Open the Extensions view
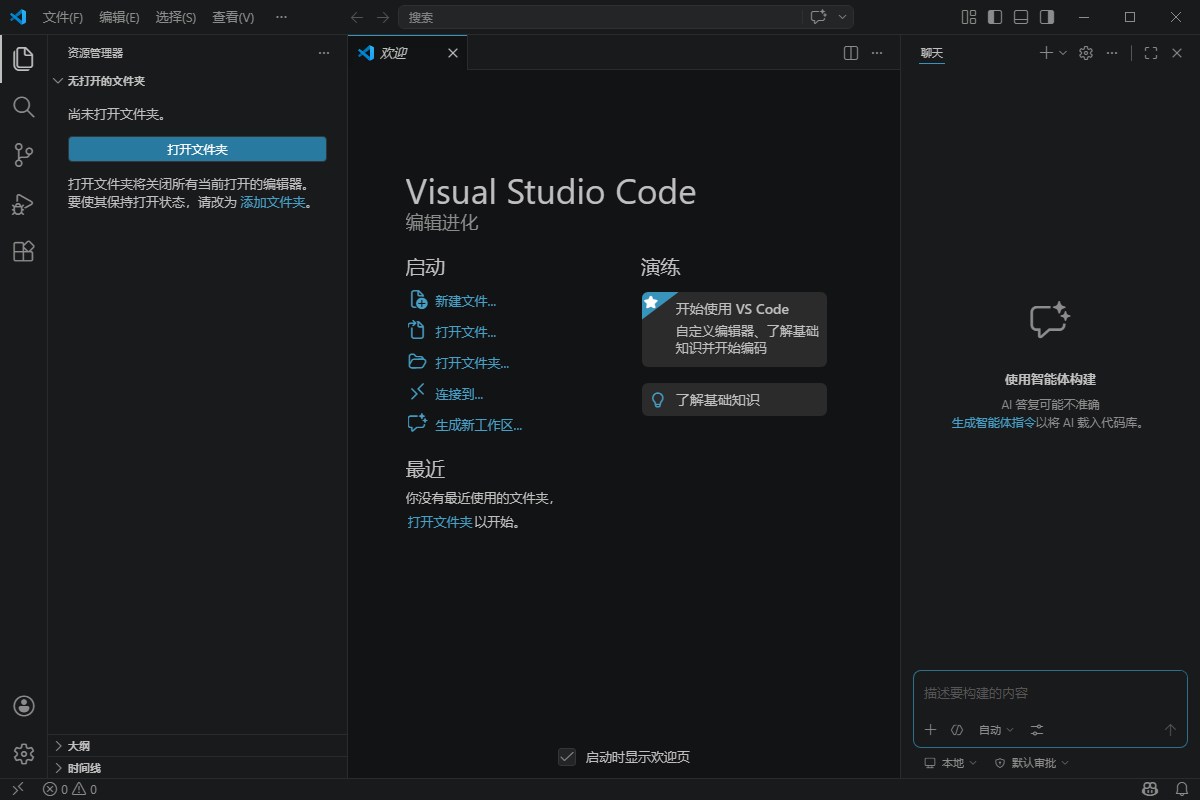Image resolution: width=1200 pixels, height=800 pixels. [x=24, y=251]
